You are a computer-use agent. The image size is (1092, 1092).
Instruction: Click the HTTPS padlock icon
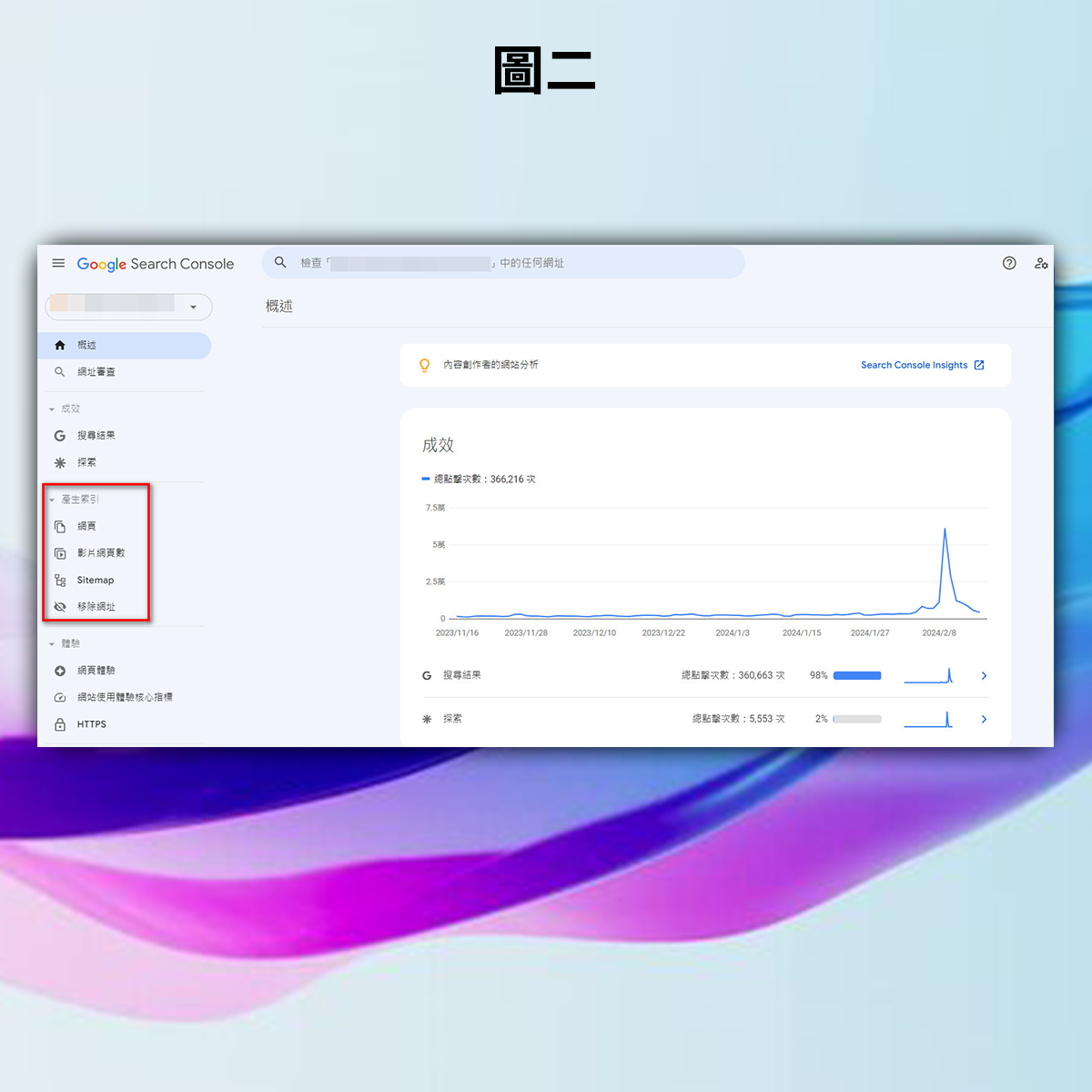(60, 724)
